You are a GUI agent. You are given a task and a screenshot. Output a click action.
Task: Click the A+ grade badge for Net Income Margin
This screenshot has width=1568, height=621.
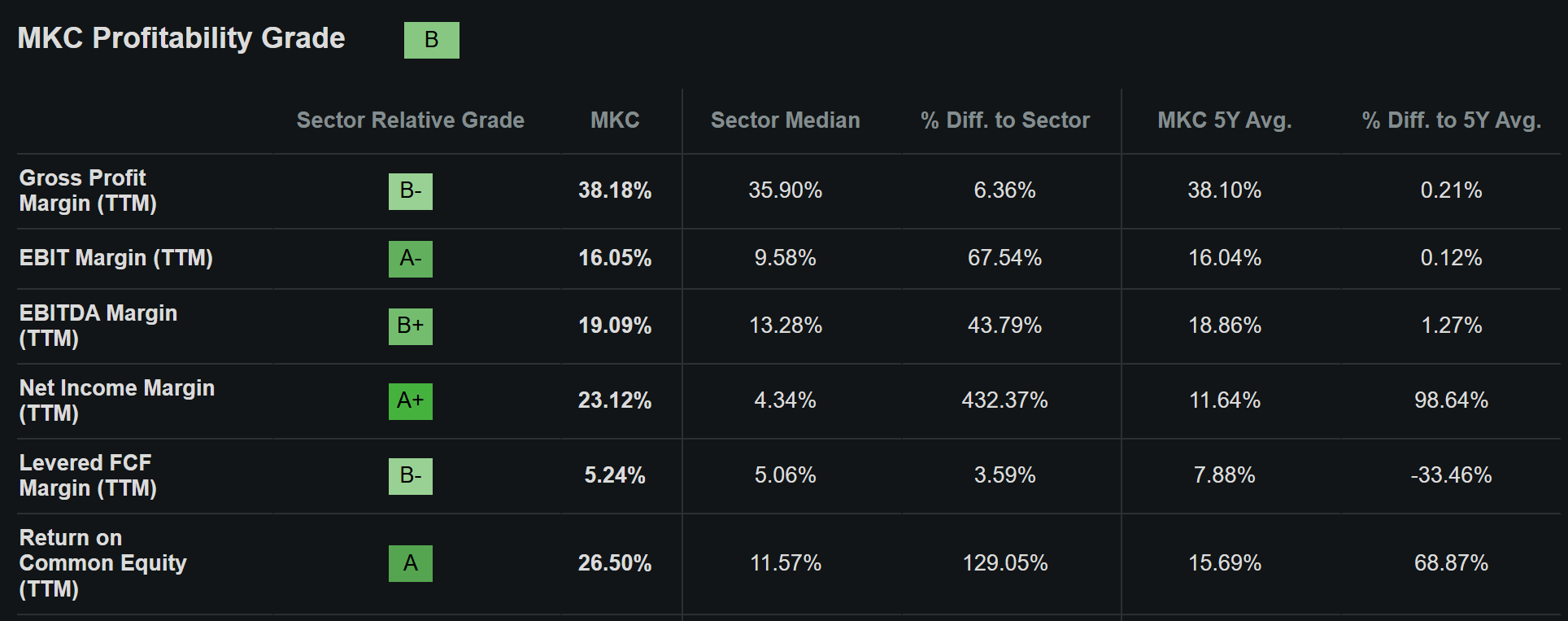click(x=411, y=401)
